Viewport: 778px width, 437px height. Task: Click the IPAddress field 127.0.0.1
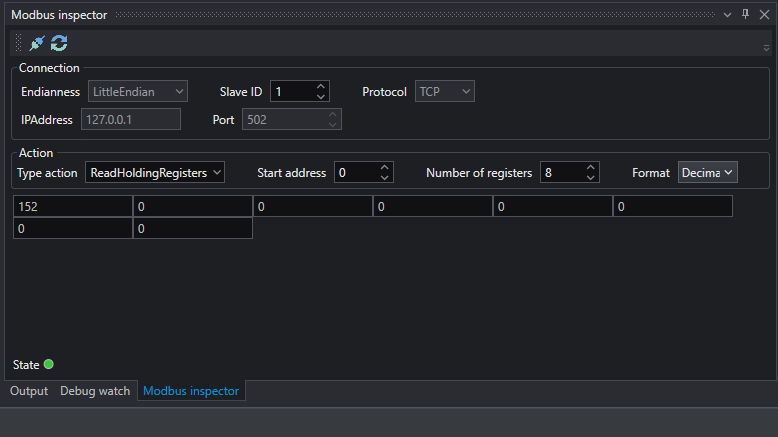pyautogui.click(x=131, y=120)
